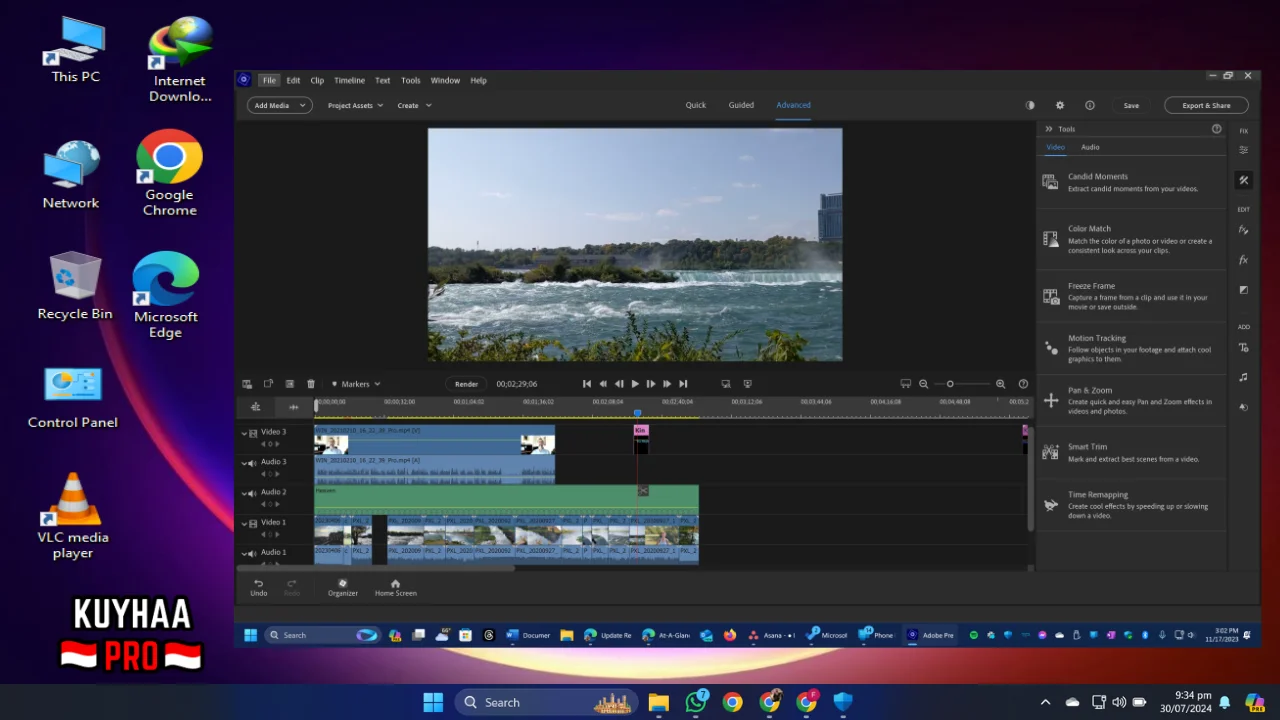Image resolution: width=1280 pixels, height=720 pixels.
Task: Click the blue playhead marker on ruler
Action: 637,412
